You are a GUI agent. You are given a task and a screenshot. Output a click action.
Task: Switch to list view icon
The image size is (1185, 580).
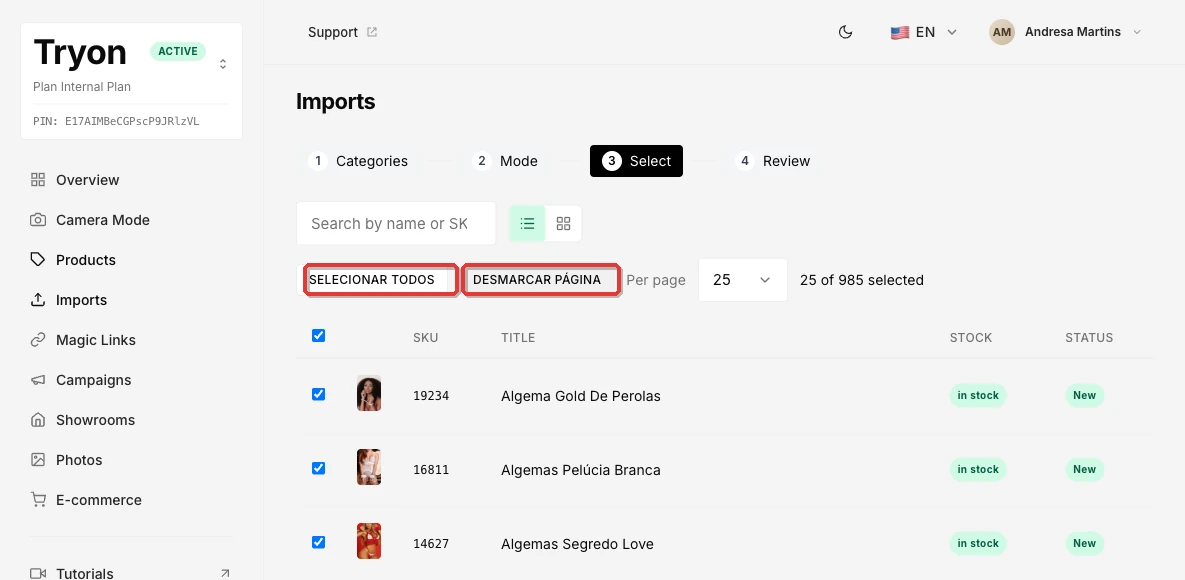point(528,224)
